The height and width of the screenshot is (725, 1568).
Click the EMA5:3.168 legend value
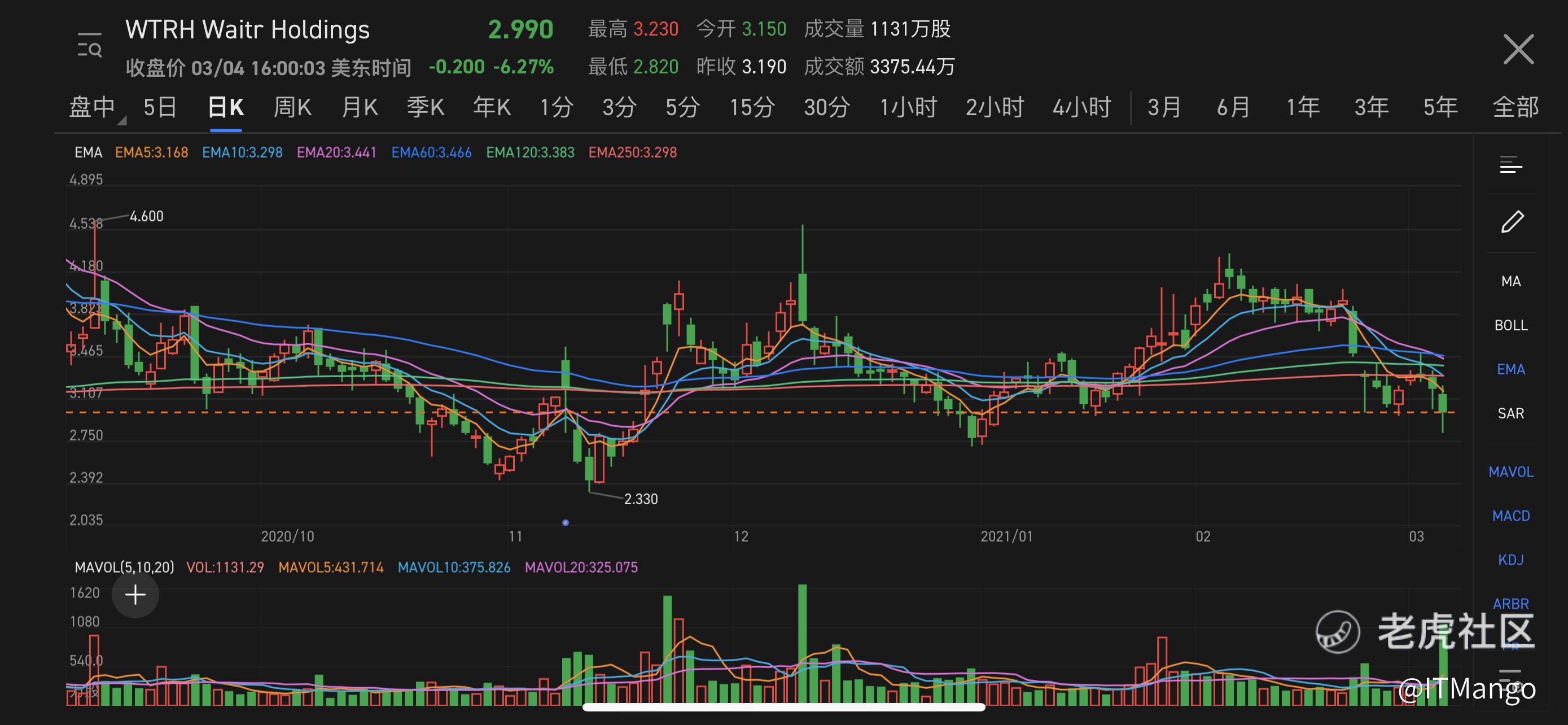pos(152,153)
